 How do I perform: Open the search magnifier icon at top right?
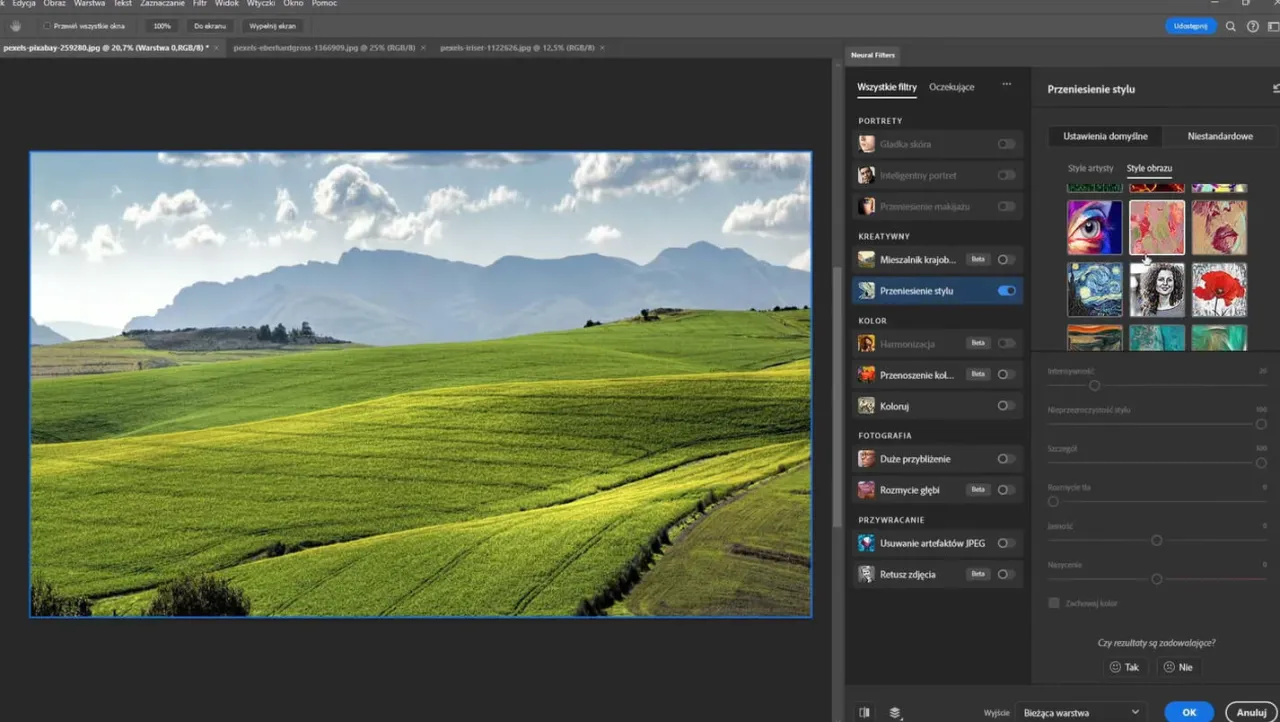tap(1231, 26)
